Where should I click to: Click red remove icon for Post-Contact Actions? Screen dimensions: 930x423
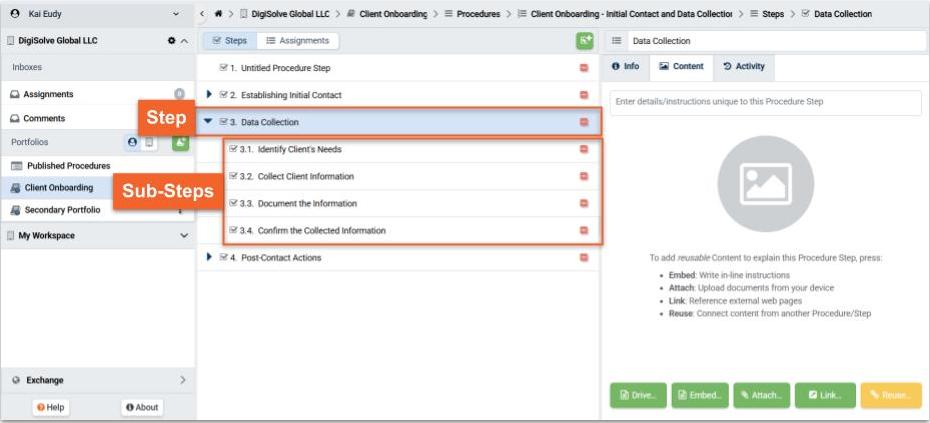(x=584, y=257)
